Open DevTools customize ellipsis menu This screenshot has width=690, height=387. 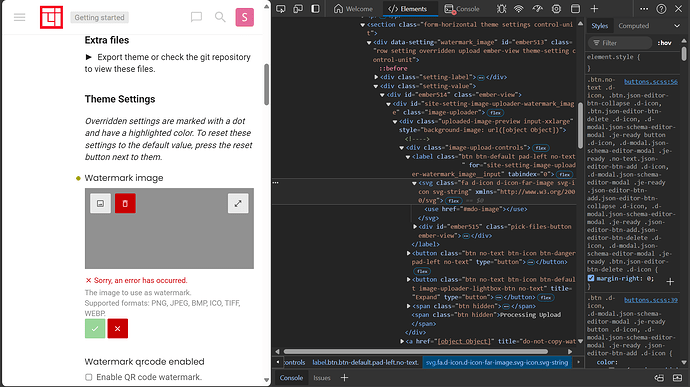(x=644, y=9)
